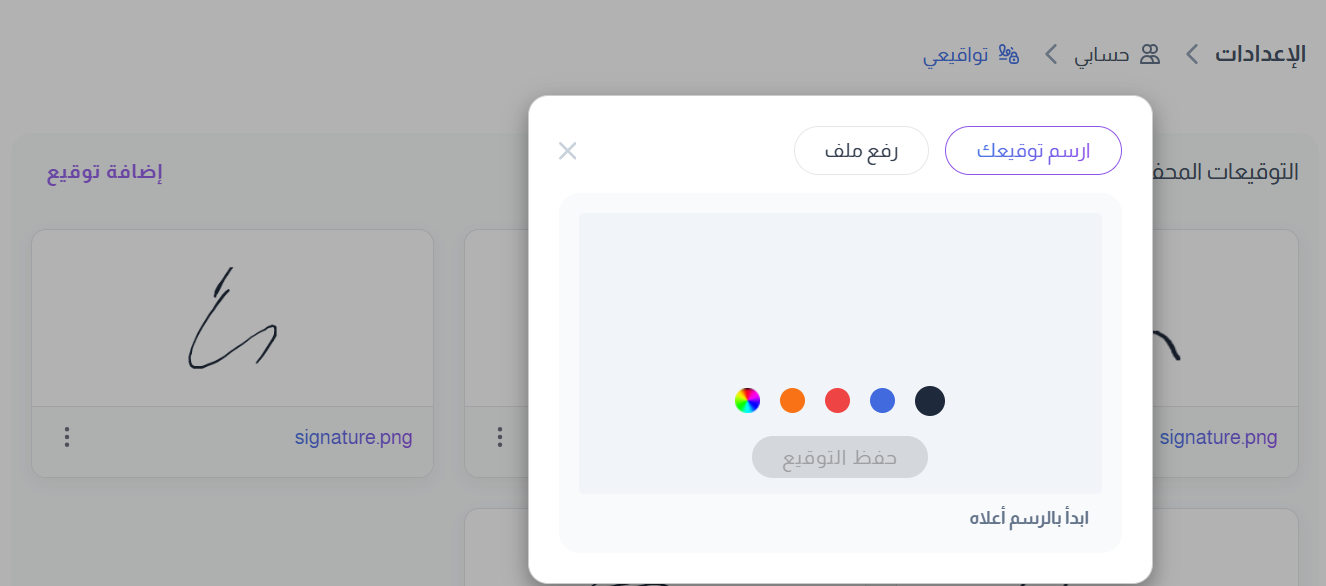Switch to رفع ملف upload tab
The image size is (1326, 586).
(861, 151)
